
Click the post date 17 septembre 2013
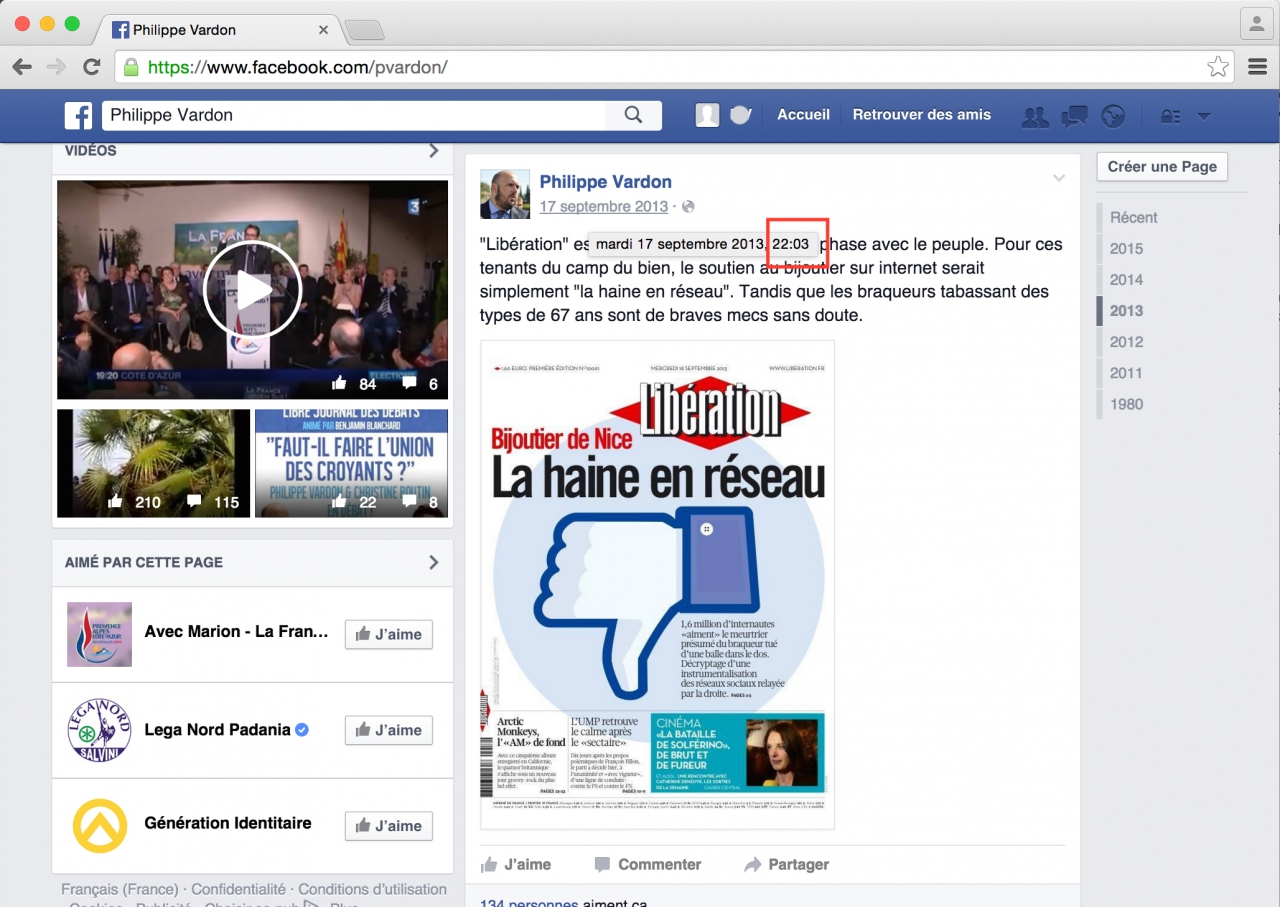tap(604, 207)
